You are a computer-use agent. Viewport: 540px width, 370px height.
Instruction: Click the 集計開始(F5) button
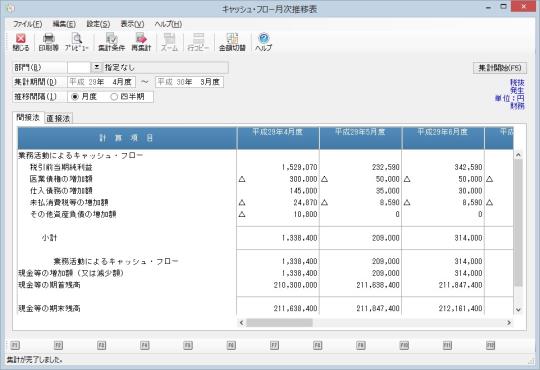click(500, 68)
